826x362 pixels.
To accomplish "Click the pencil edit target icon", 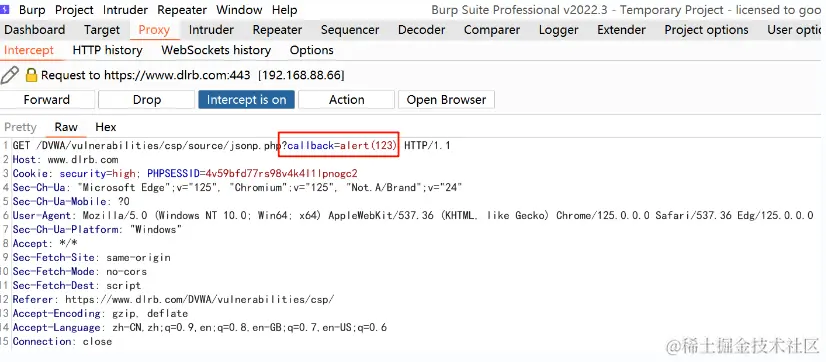I will [x=9, y=75].
